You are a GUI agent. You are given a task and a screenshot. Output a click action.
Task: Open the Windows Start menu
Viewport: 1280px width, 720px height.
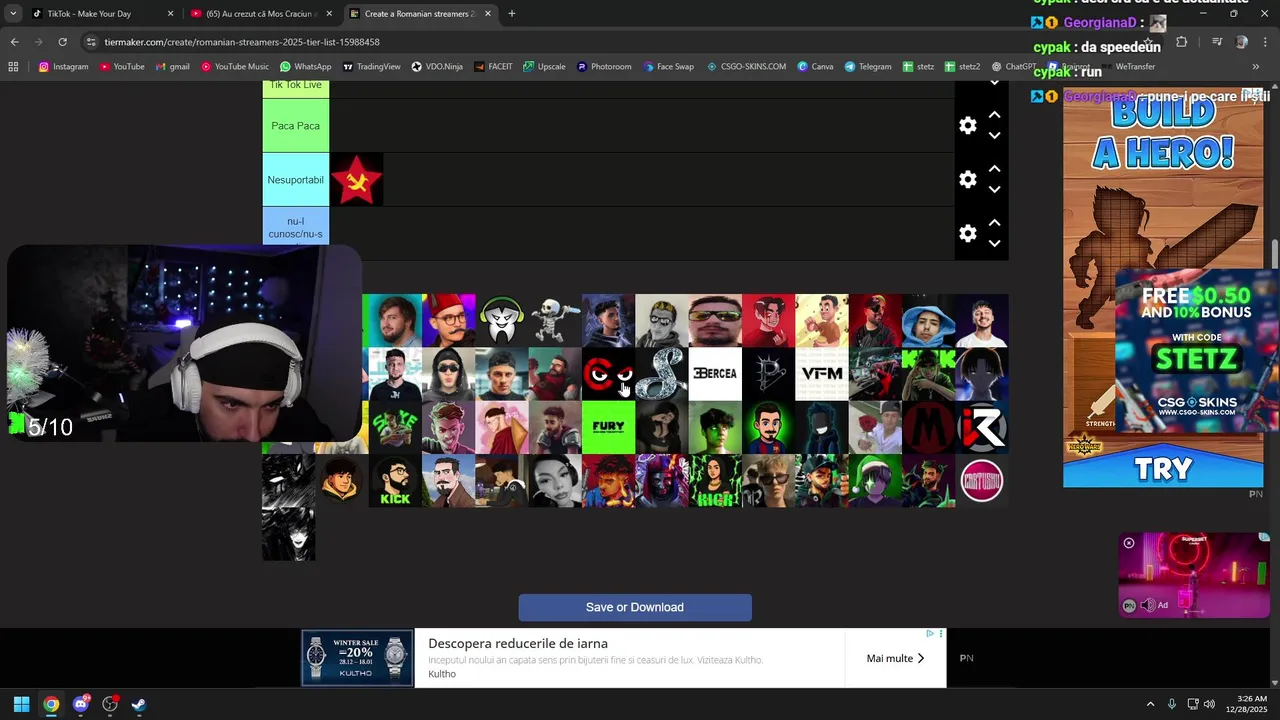tap(21, 704)
